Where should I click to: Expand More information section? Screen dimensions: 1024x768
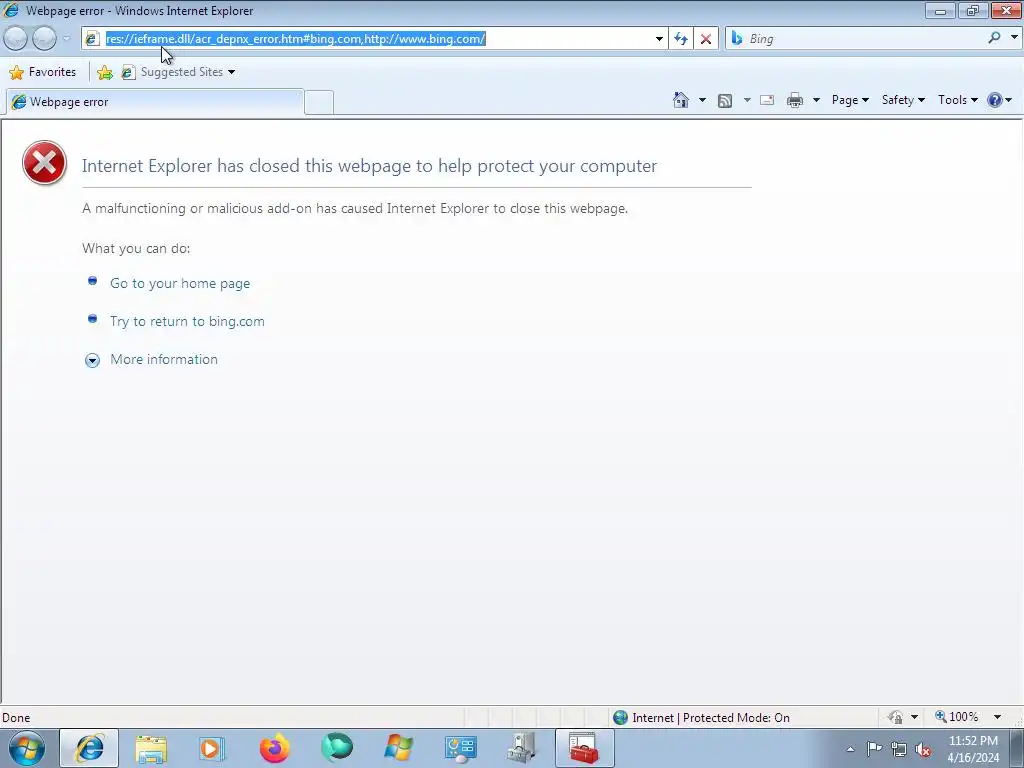(x=164, y=359)
